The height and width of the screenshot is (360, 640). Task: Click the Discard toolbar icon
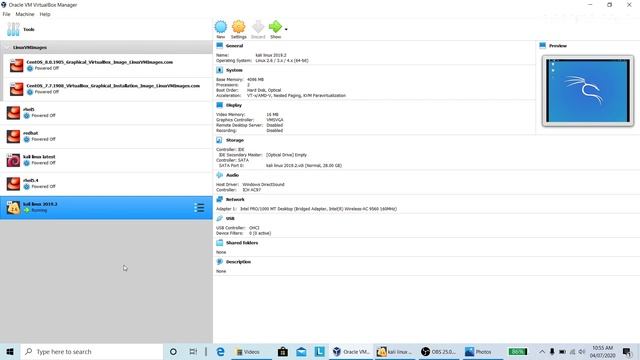(258, 27)
